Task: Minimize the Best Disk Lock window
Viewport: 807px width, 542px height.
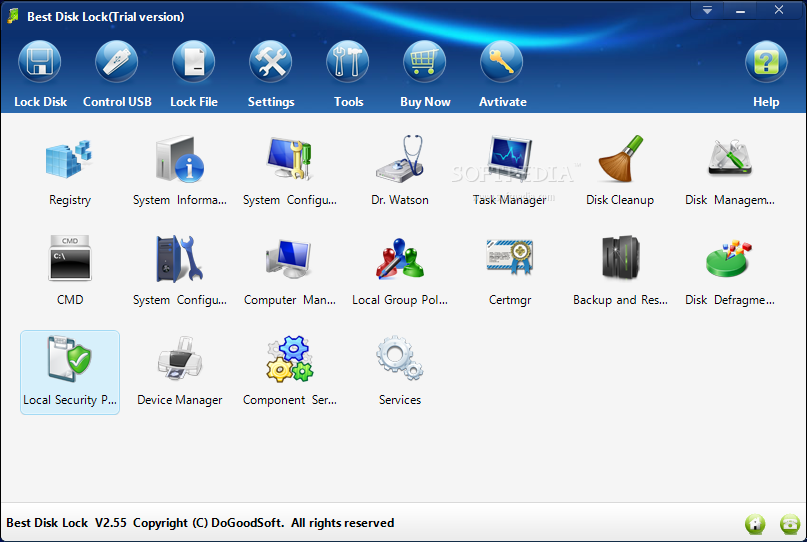Action: [740, 10]
